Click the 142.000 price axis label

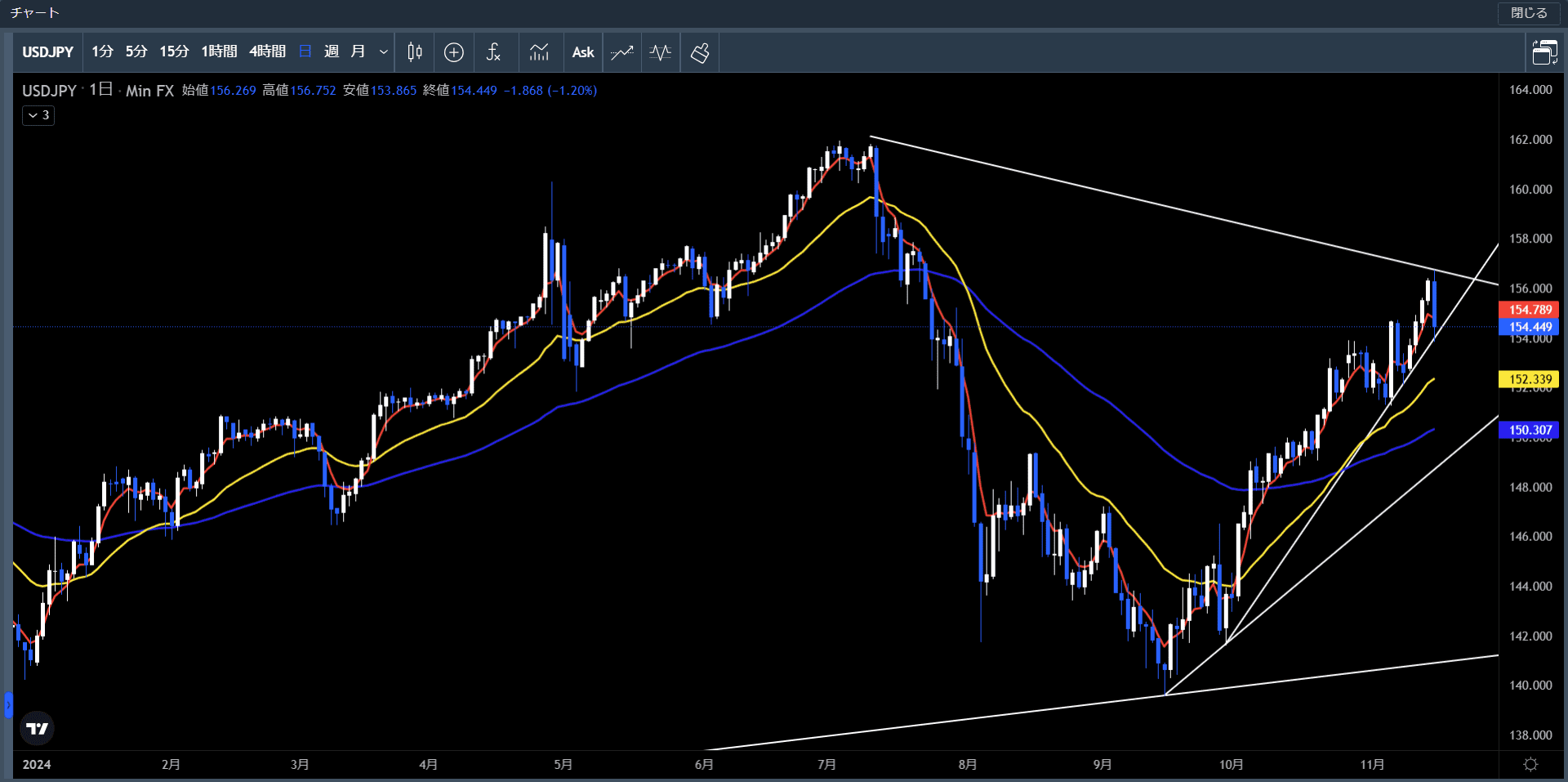tap(1530, 636)
